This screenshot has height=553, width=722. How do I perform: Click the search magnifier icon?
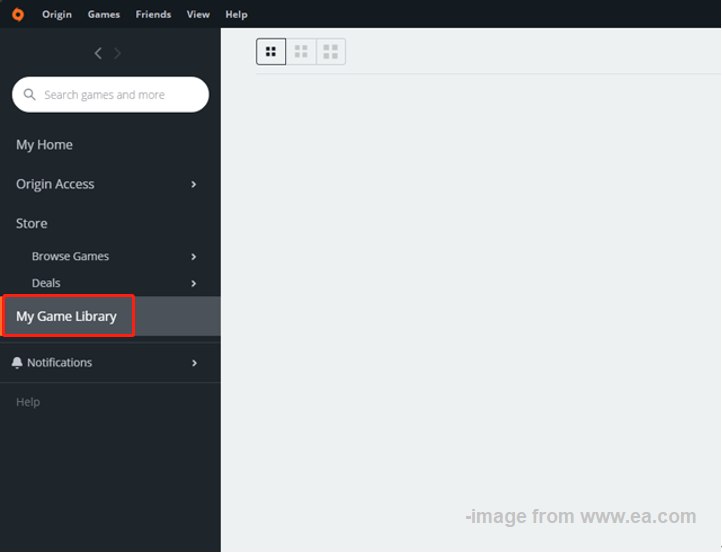[29, 95]
